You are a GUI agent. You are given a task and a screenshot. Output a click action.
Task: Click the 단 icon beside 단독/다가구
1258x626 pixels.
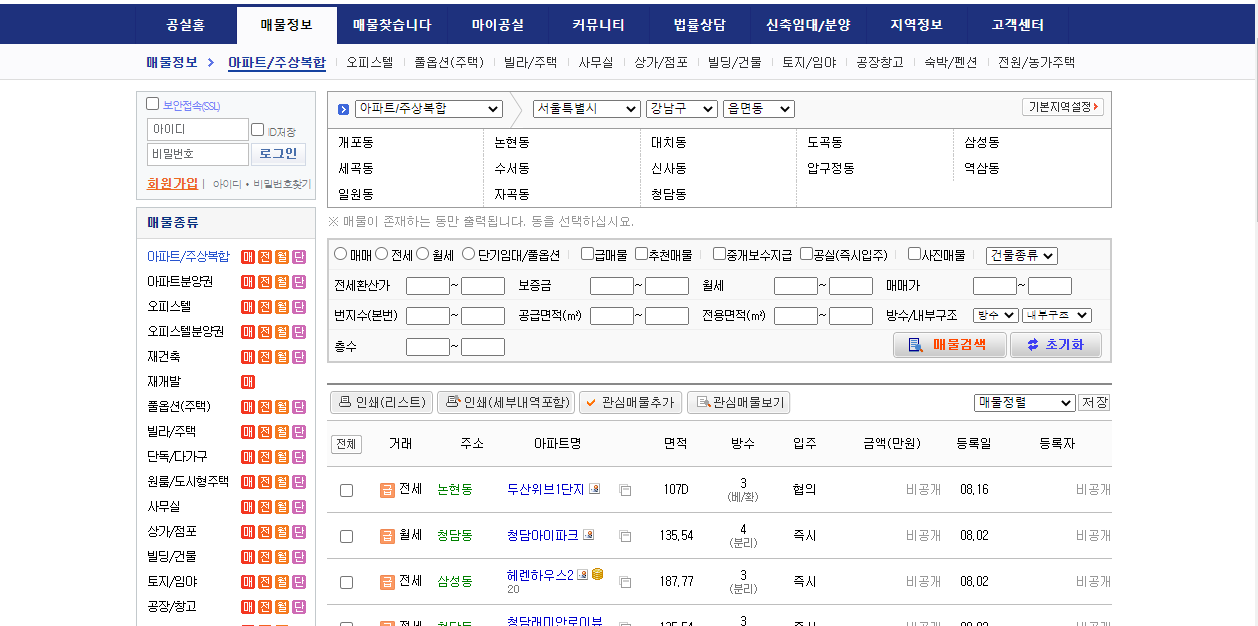pyautogui.click(x=299, y=456)
